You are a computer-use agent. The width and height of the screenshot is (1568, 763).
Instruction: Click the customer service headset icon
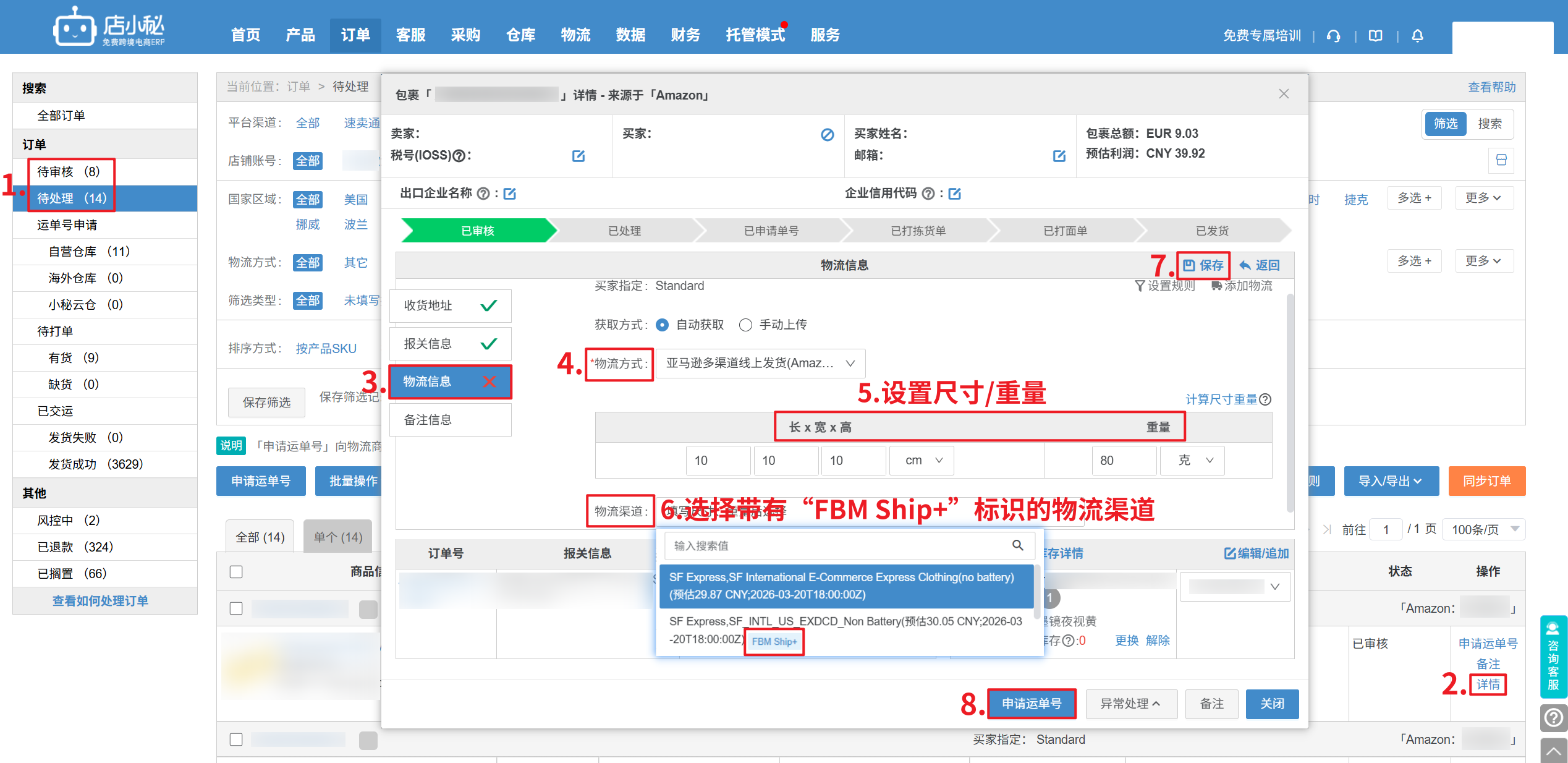[1334, 36]
